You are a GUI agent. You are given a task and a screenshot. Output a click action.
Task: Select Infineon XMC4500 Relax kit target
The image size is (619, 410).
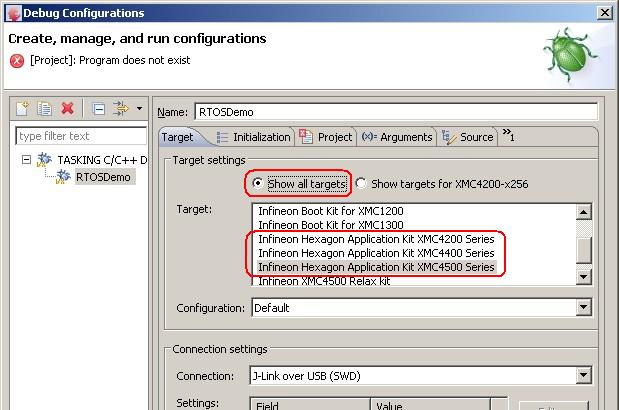(324, 281)
